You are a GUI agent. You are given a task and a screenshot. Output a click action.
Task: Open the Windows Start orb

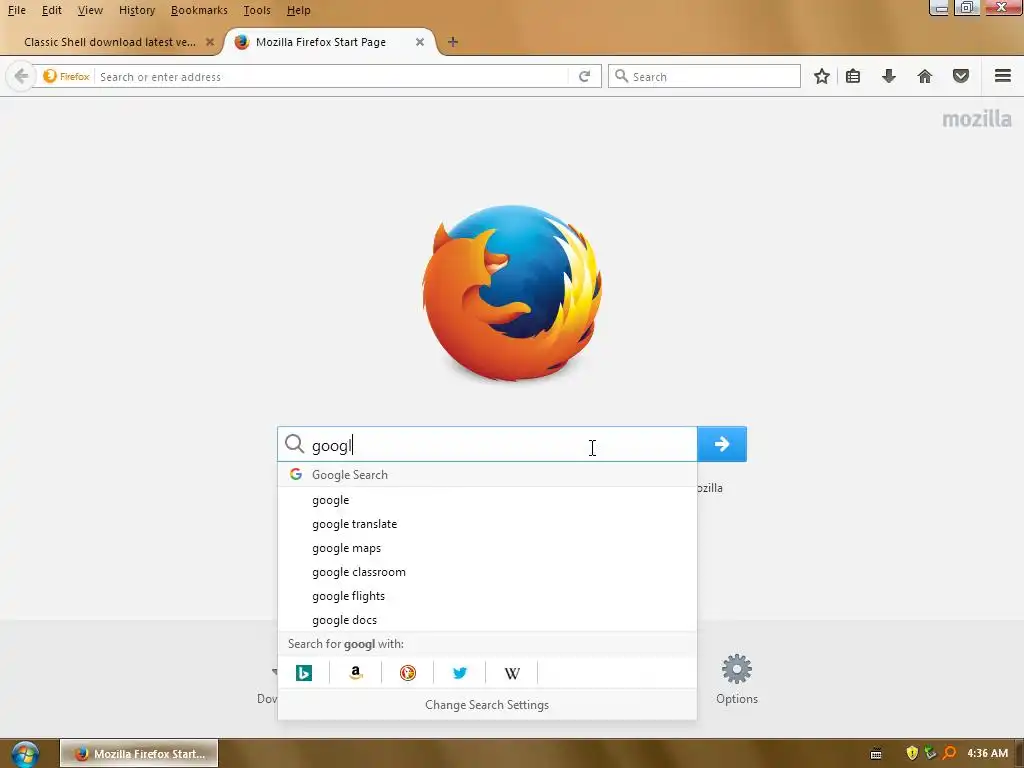[x=25, y=754]
